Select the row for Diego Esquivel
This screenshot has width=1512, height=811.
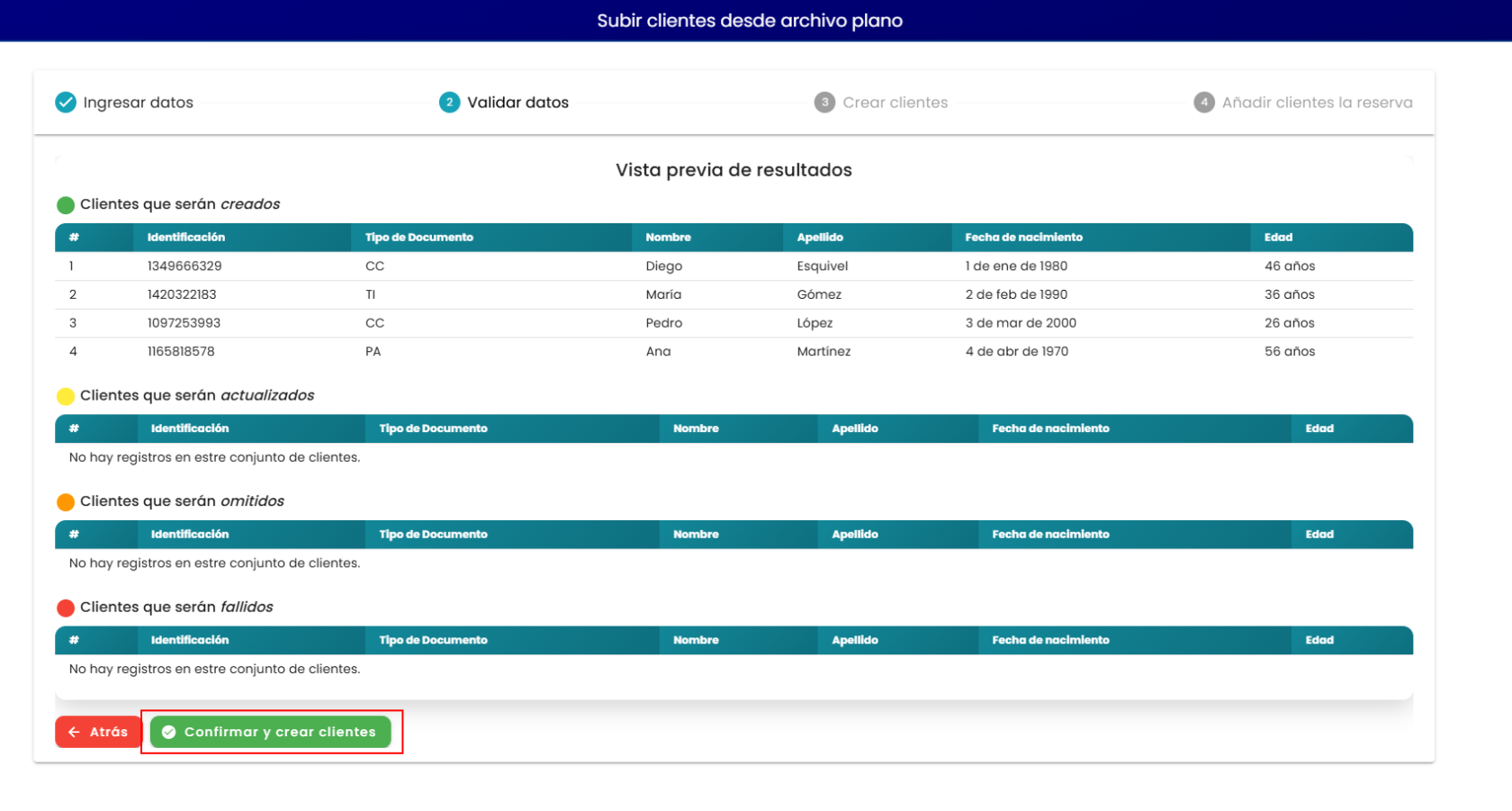(x=734, y=266)
